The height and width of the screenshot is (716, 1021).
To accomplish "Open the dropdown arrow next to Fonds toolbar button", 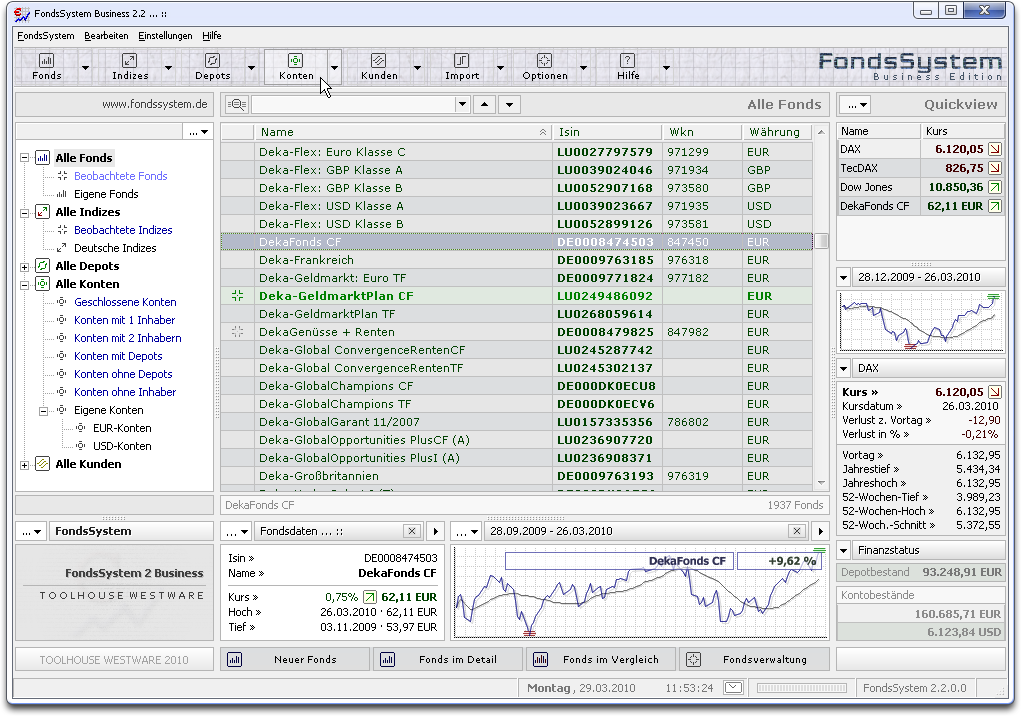I will point(85,67).
